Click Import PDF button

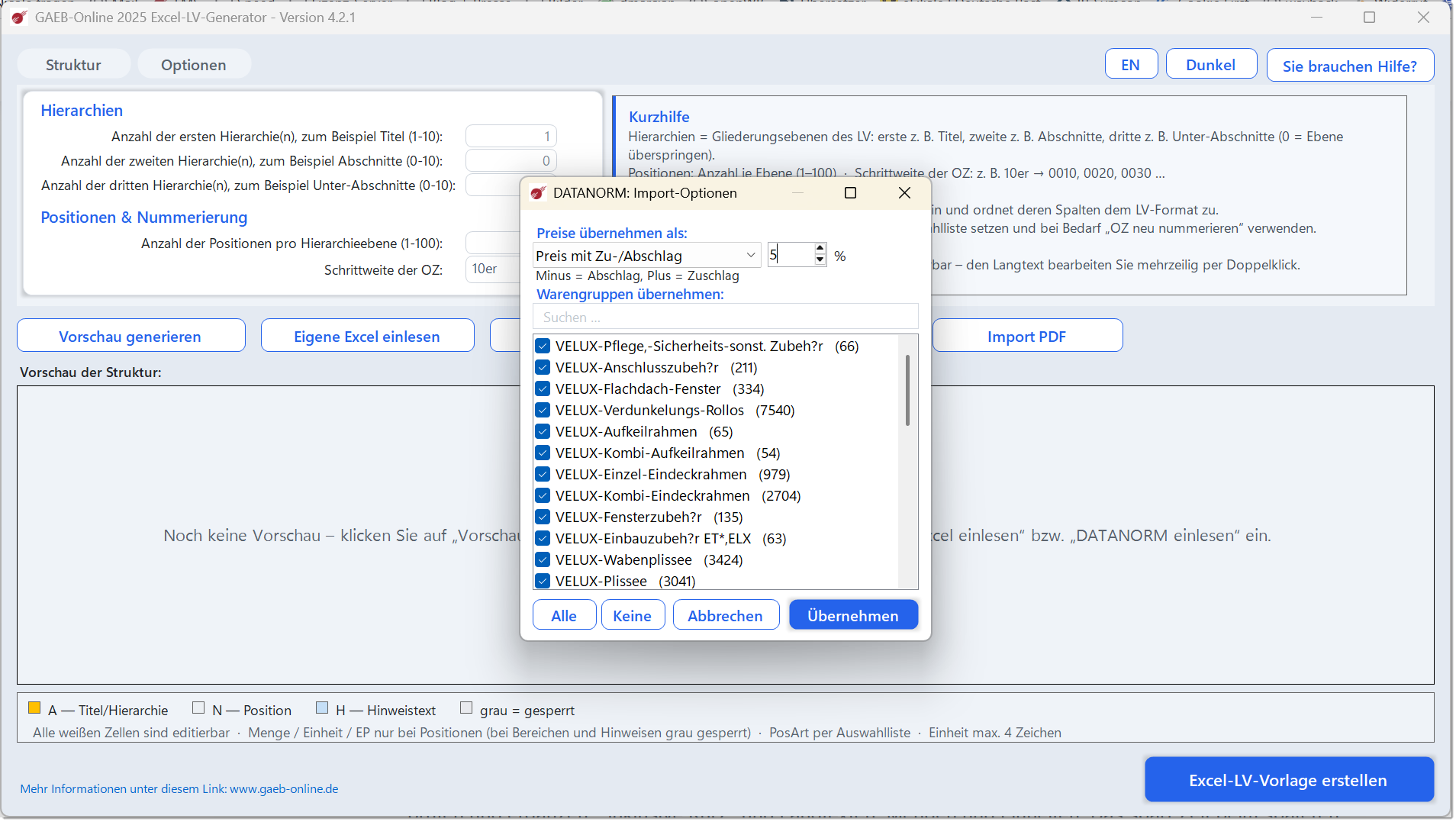point(1027,336)
